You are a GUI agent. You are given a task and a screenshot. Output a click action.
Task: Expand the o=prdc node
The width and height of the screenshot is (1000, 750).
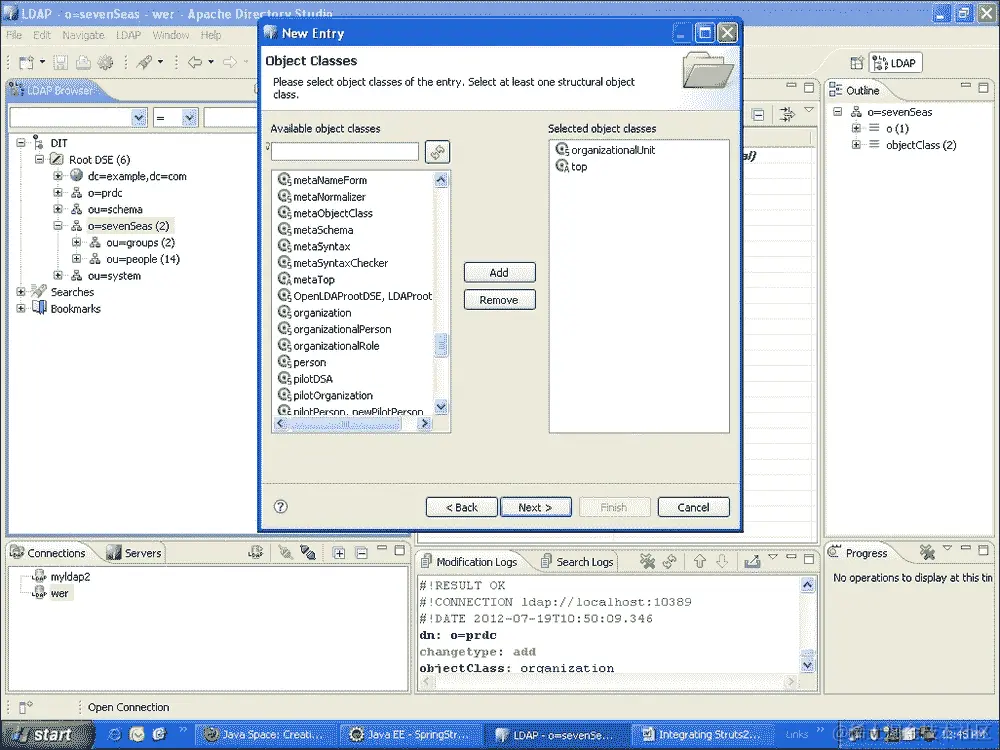point(58,193)
